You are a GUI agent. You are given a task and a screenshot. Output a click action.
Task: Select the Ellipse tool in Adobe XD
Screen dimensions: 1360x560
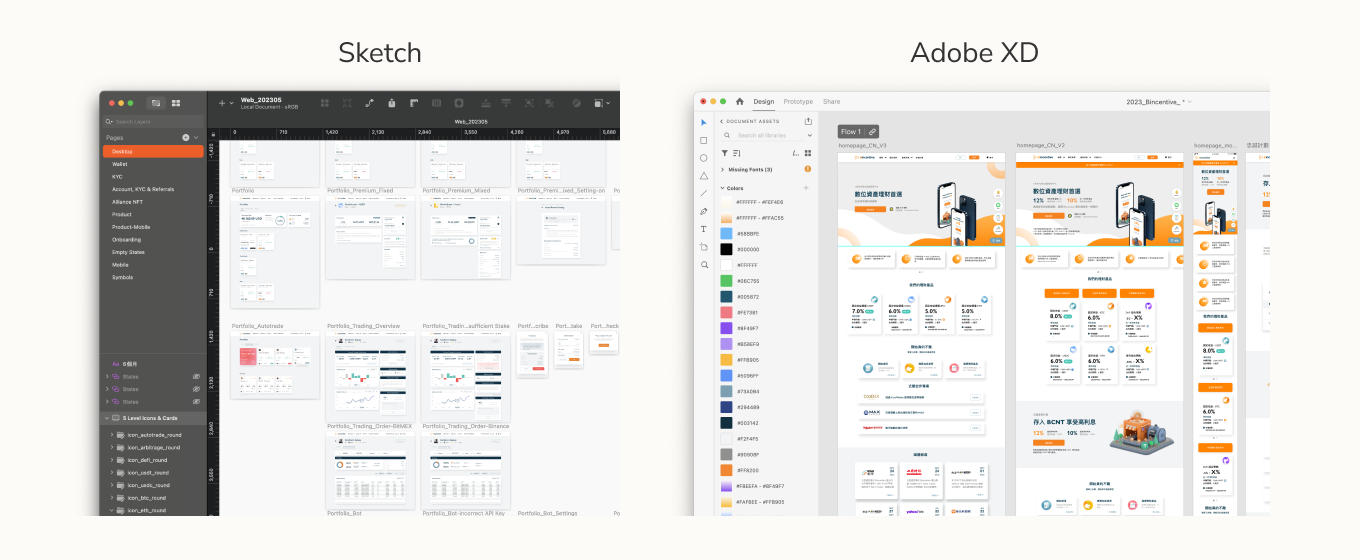(x=704, y=158)
